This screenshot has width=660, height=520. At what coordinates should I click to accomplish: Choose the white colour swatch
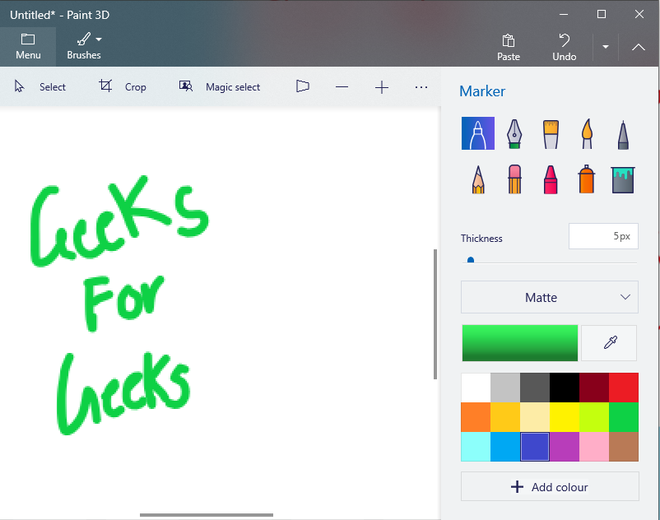click(x=476, y=387)
